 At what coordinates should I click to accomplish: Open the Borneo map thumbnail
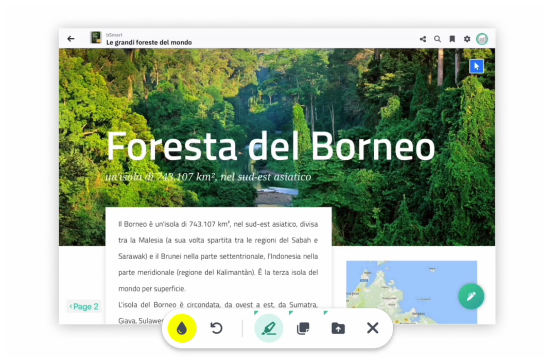(x=411, y=292)
